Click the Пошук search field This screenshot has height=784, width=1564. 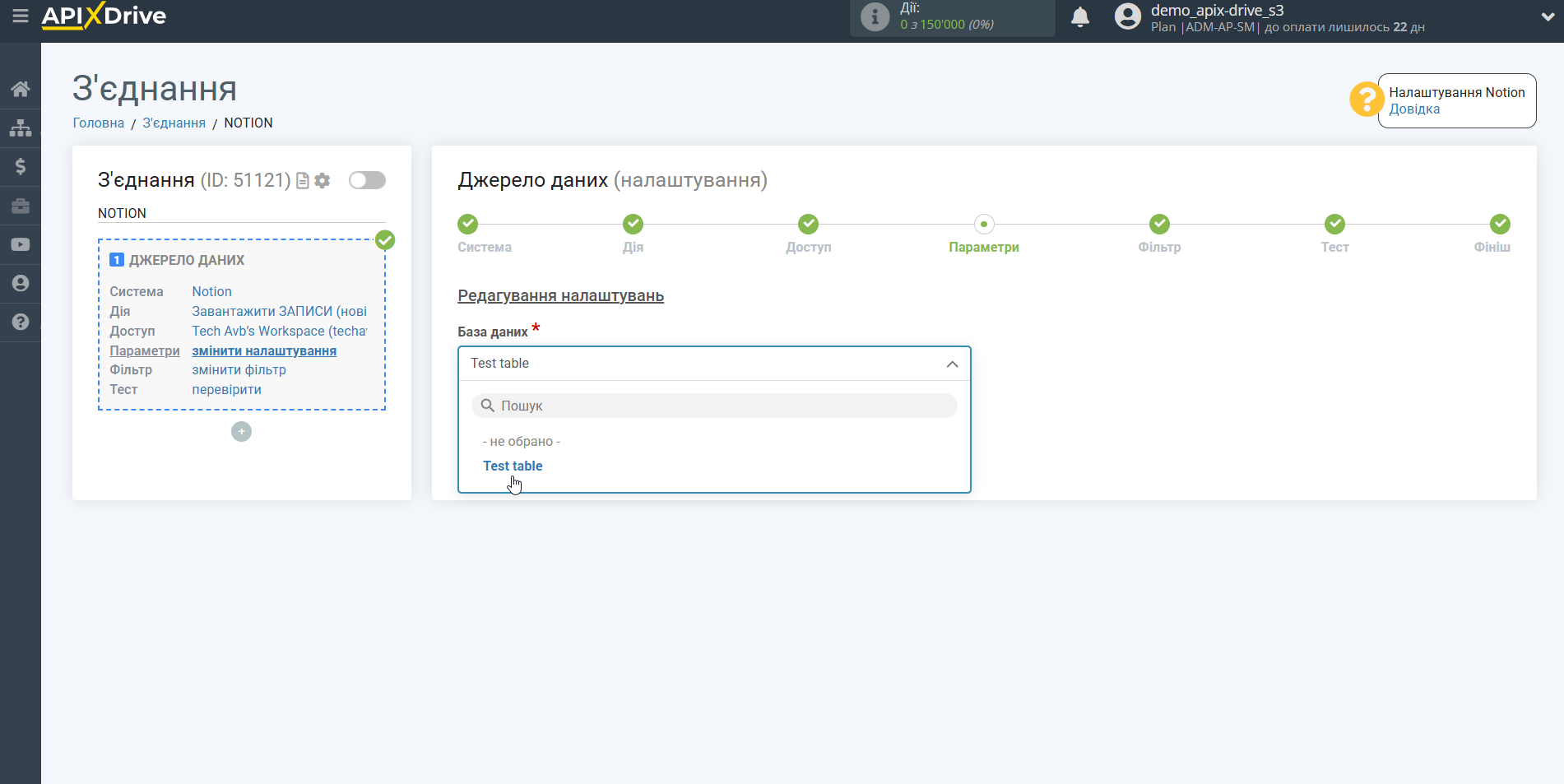pos(714,406)
